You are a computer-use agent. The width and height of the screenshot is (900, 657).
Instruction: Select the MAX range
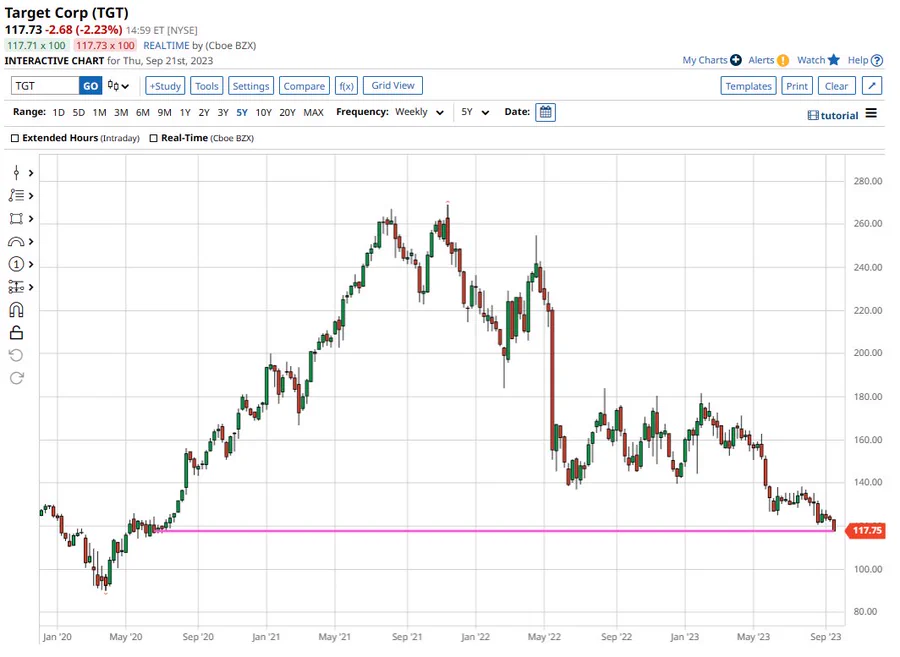point(313,112)
